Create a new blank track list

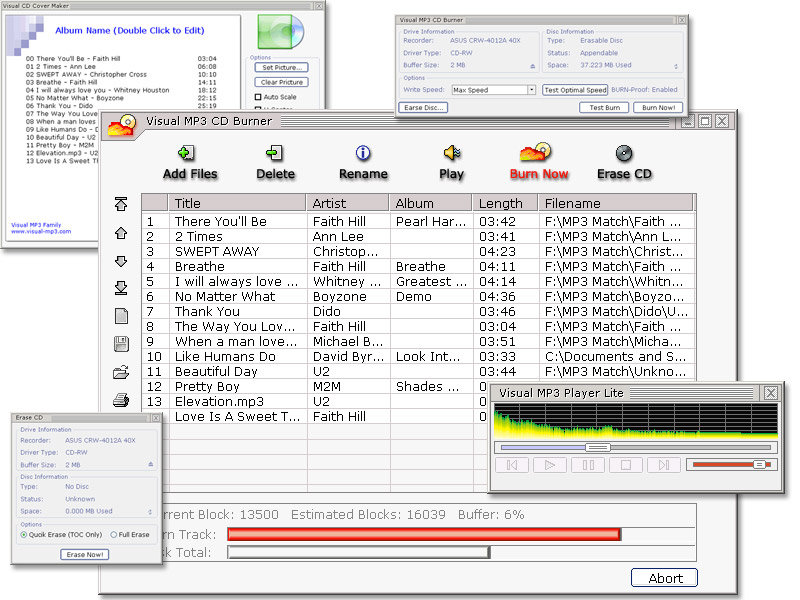click(121, 316)
